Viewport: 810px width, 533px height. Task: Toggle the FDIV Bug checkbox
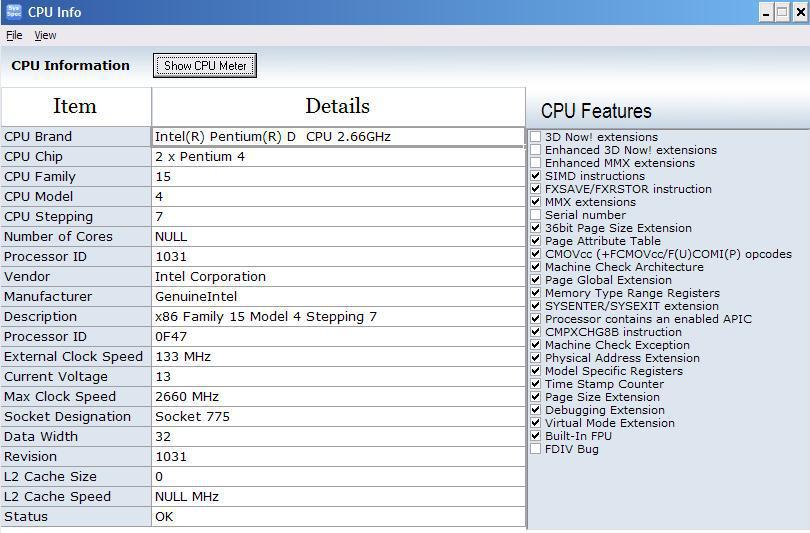[x=536, y=449]
